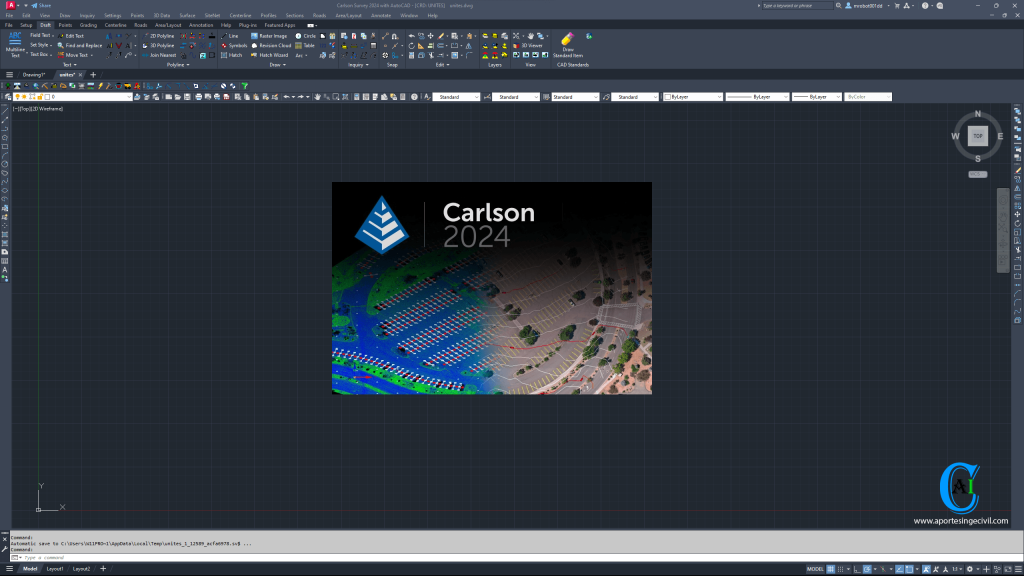Toggle Grid display in the status bar

point(830,569)
